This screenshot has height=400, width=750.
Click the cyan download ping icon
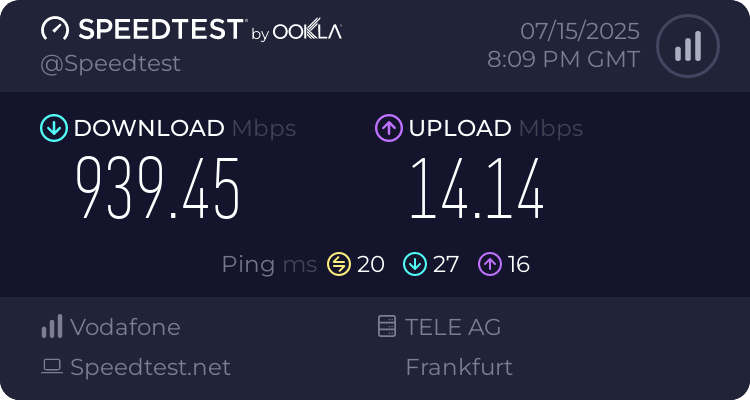pyautogui.click(x=414, y=264)
